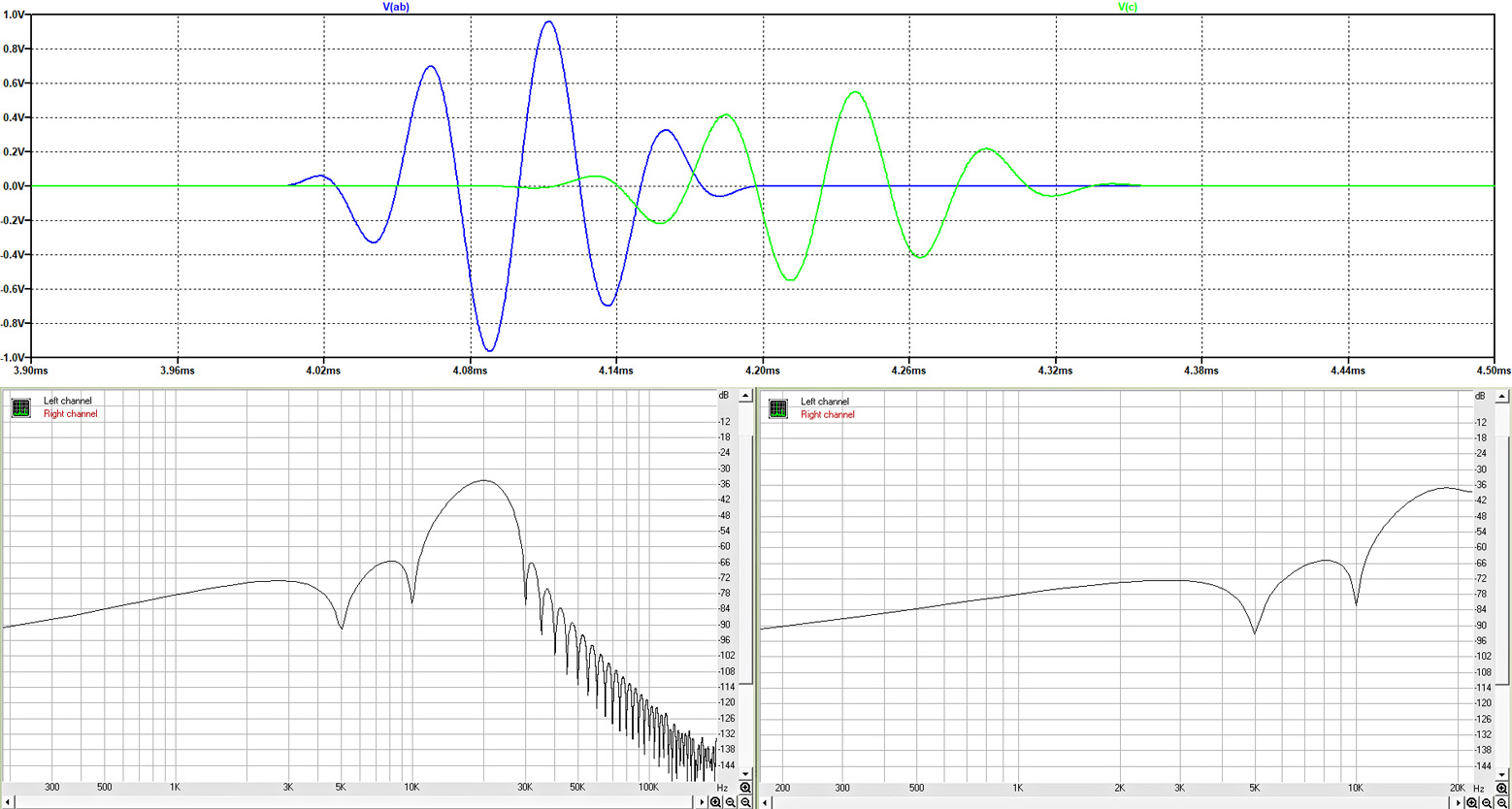Click dB scroll-down arrow in right spectrum panel
The height and width of the screenshot is (809, 1512).
point(1501,775)
